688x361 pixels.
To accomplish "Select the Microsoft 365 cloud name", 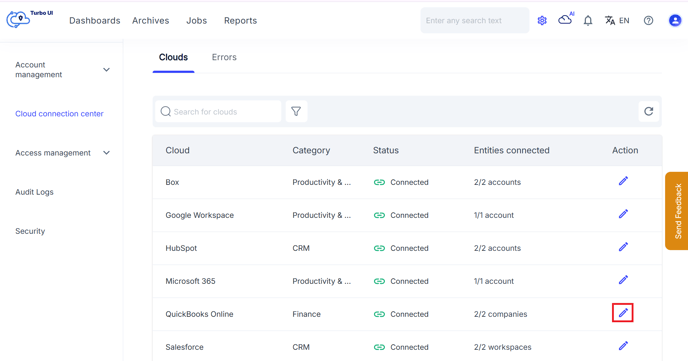I will (190, 281).
